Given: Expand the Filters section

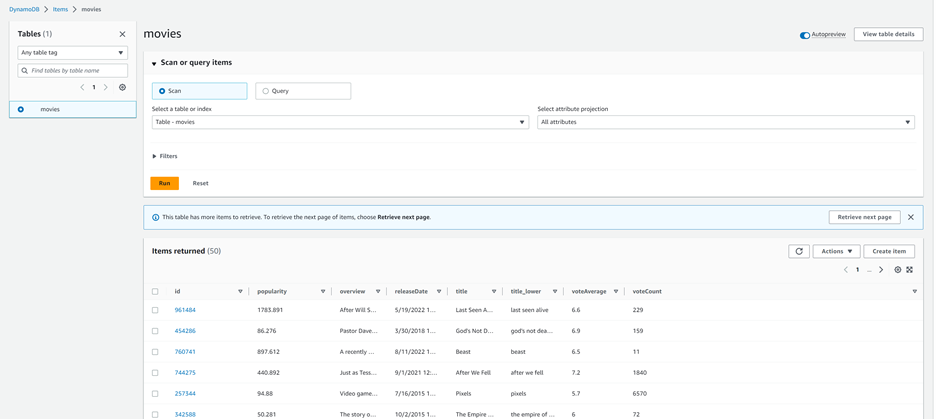Looking at the screenshot, I should [x=165, y=156].
